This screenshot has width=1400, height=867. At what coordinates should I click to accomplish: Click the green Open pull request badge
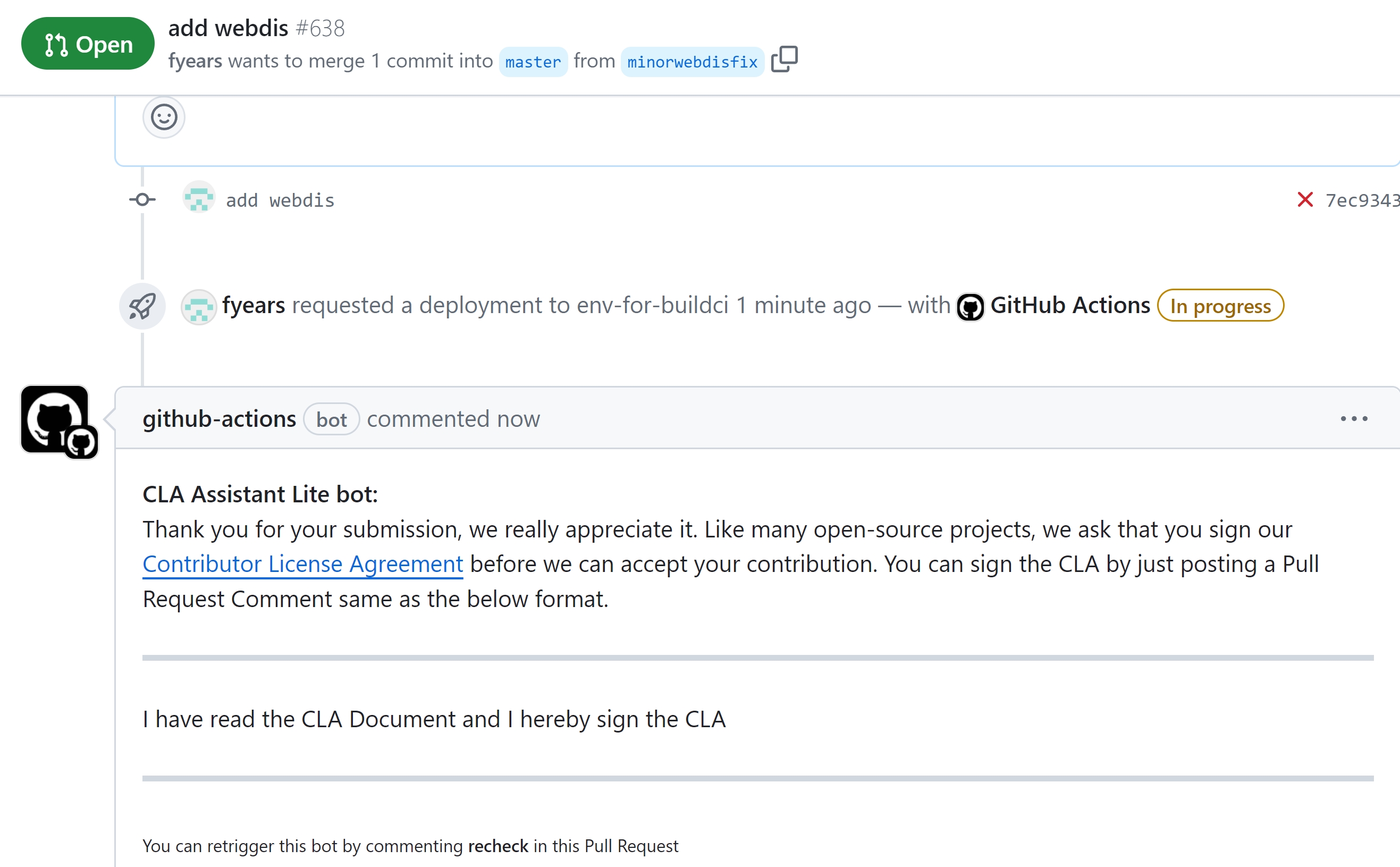pyautogui.click(x=88, y=44)
